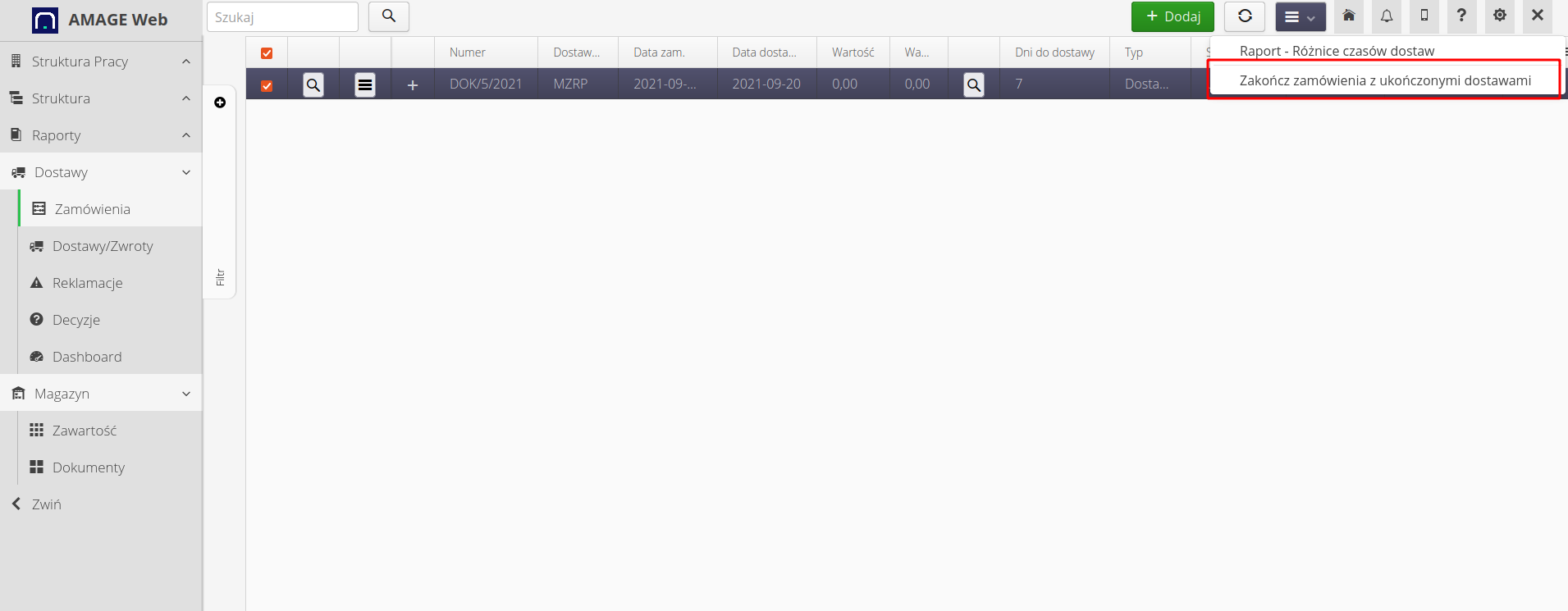Uncheck the DOK/5/2021 row checkbox
The image size is (1568, 611).
(267, 85)
